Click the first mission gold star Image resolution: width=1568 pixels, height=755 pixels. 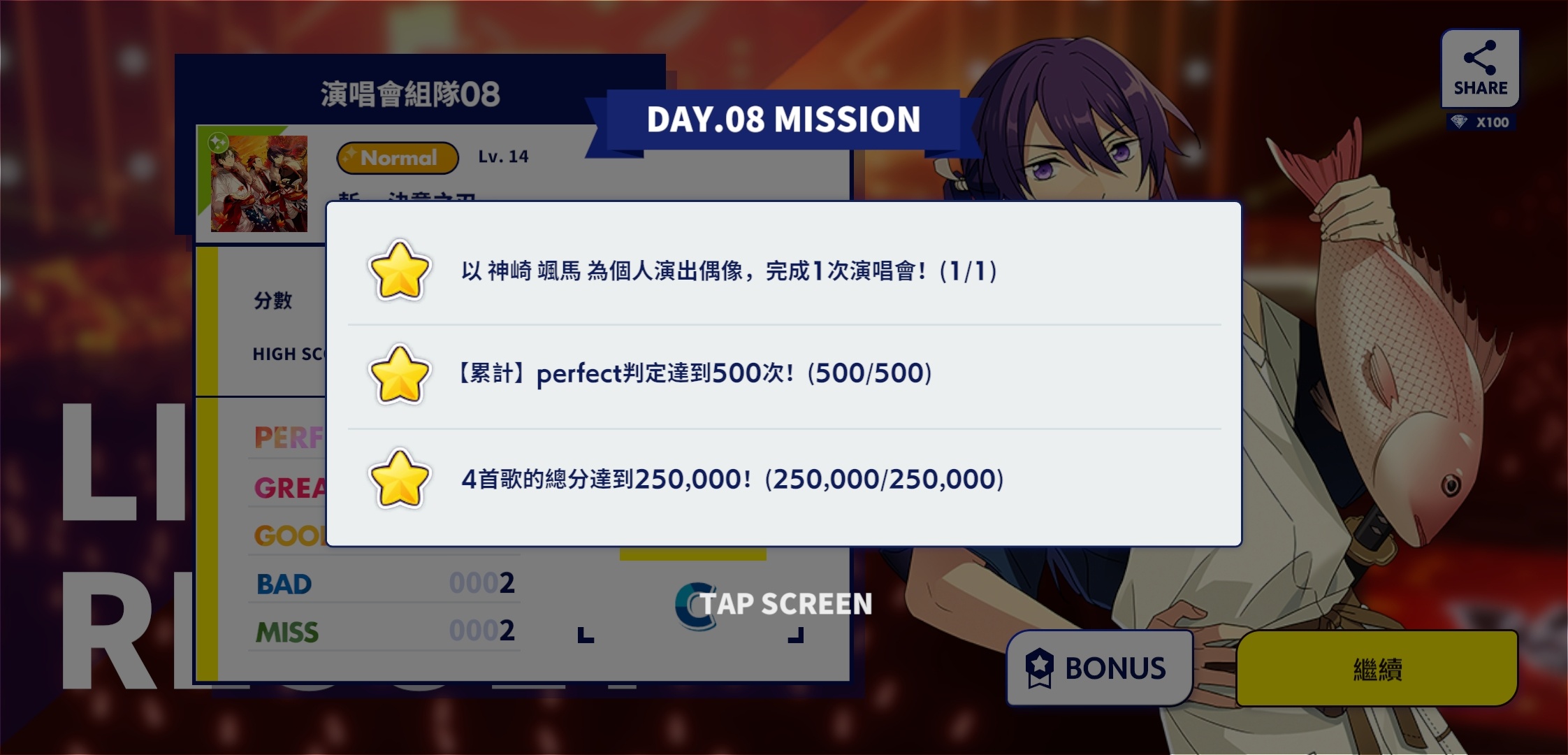(399, 271)
